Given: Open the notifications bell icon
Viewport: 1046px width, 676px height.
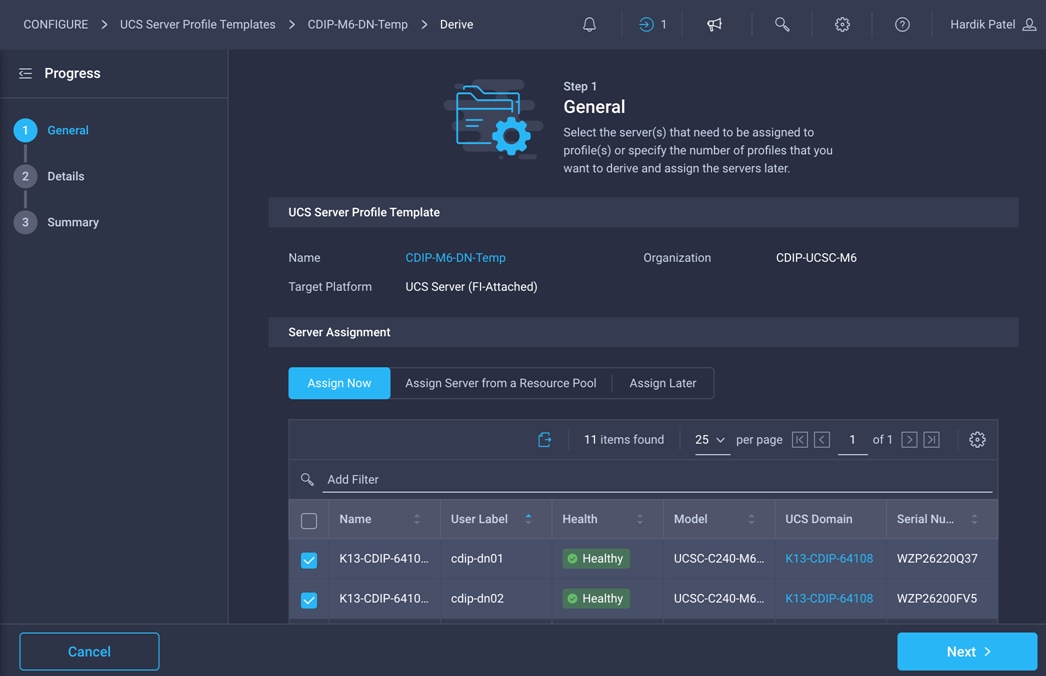Looking at the screenshot, I should (589, 25).
